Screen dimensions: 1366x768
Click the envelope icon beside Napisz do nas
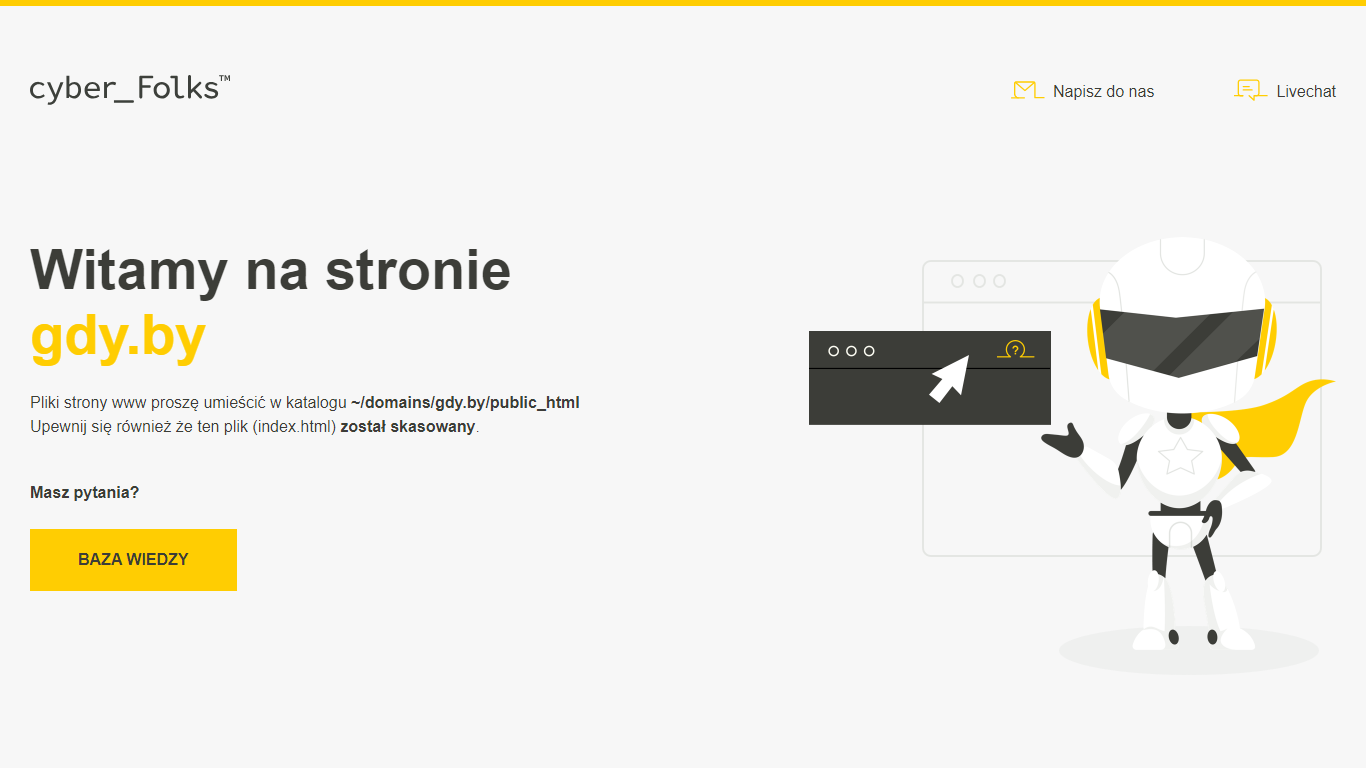1027,91
